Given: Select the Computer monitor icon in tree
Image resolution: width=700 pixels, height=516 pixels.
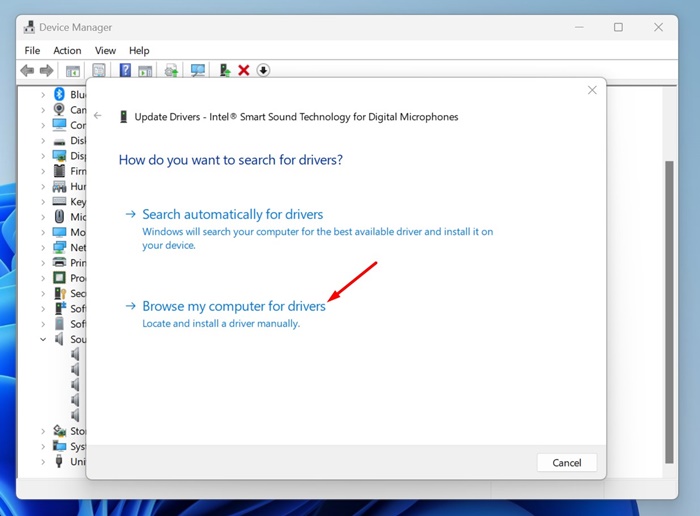Looking at the screenshot, I should pos(59,125).
